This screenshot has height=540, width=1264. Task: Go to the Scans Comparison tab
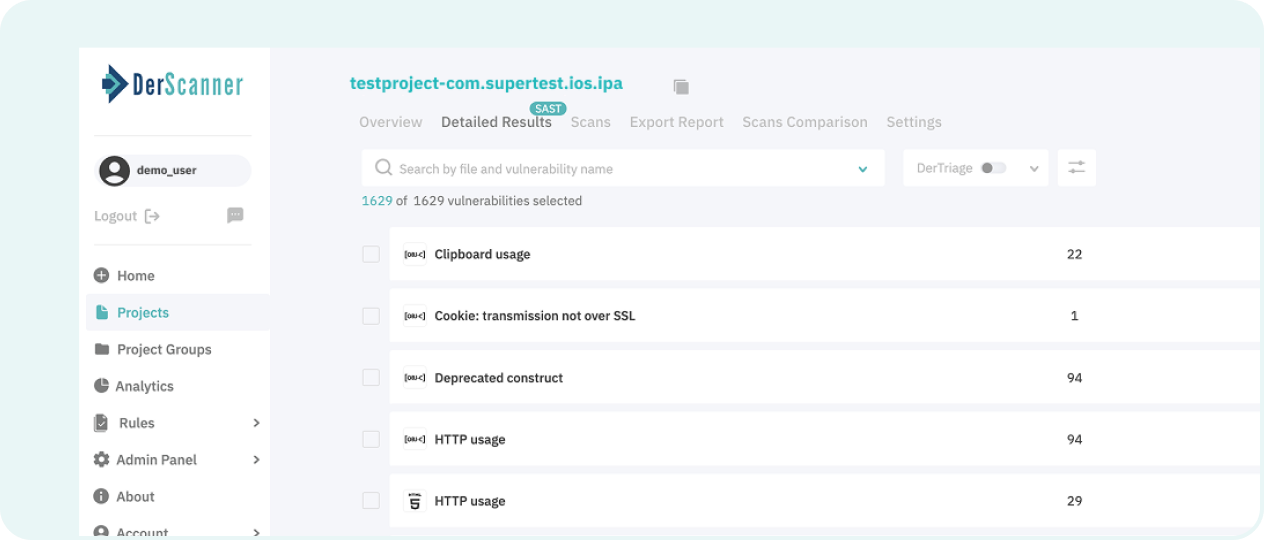[x=805, y=122]
